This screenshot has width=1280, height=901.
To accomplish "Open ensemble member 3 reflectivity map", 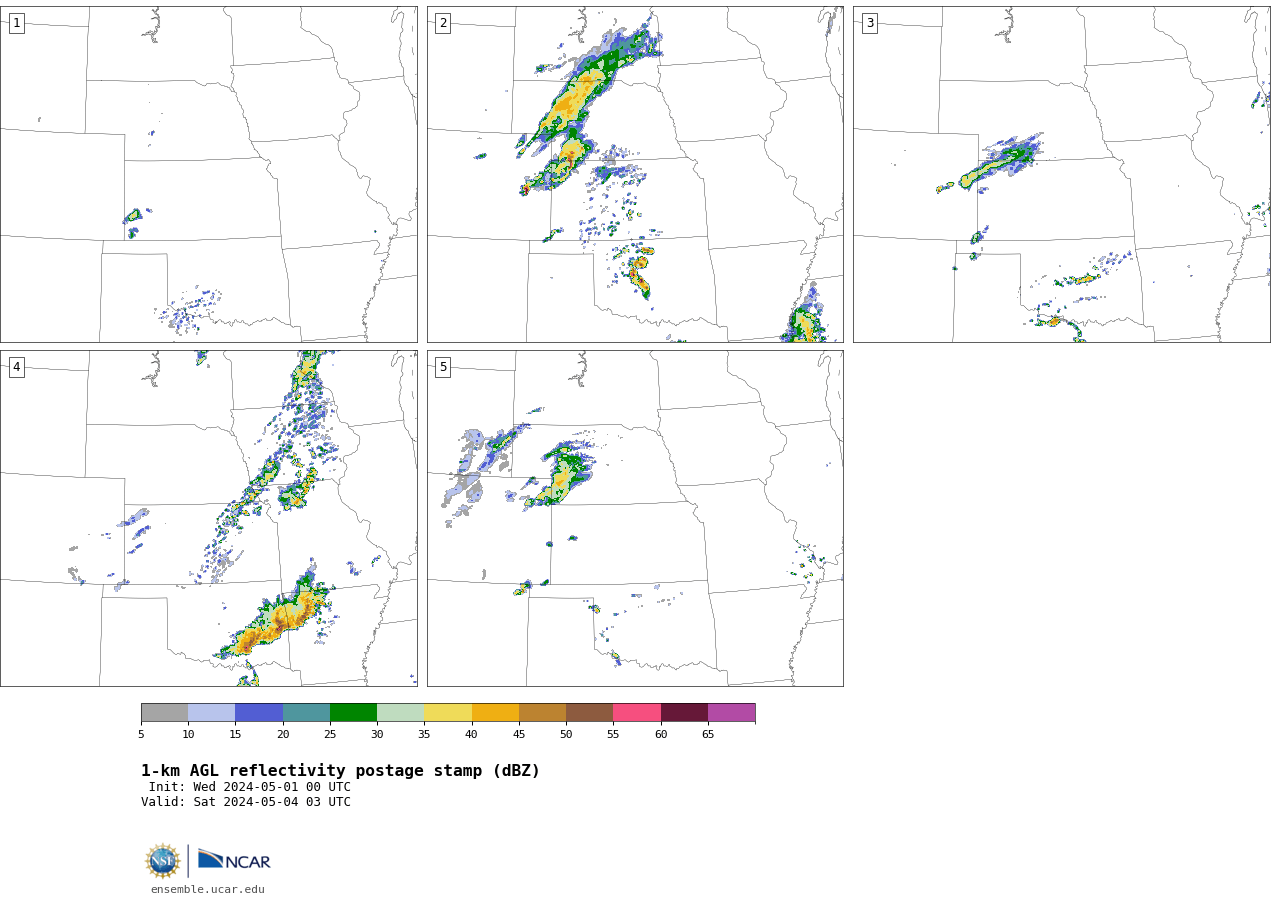I will click(1061, 174).
